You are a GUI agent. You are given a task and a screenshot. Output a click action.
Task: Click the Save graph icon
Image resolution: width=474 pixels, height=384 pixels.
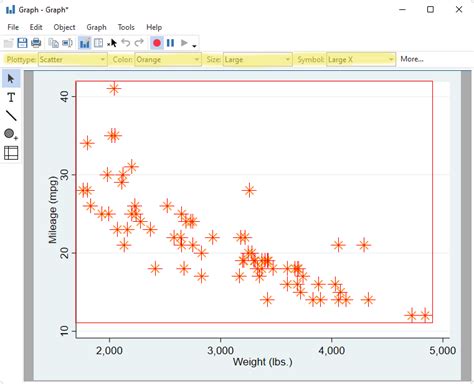coord(22,43)
